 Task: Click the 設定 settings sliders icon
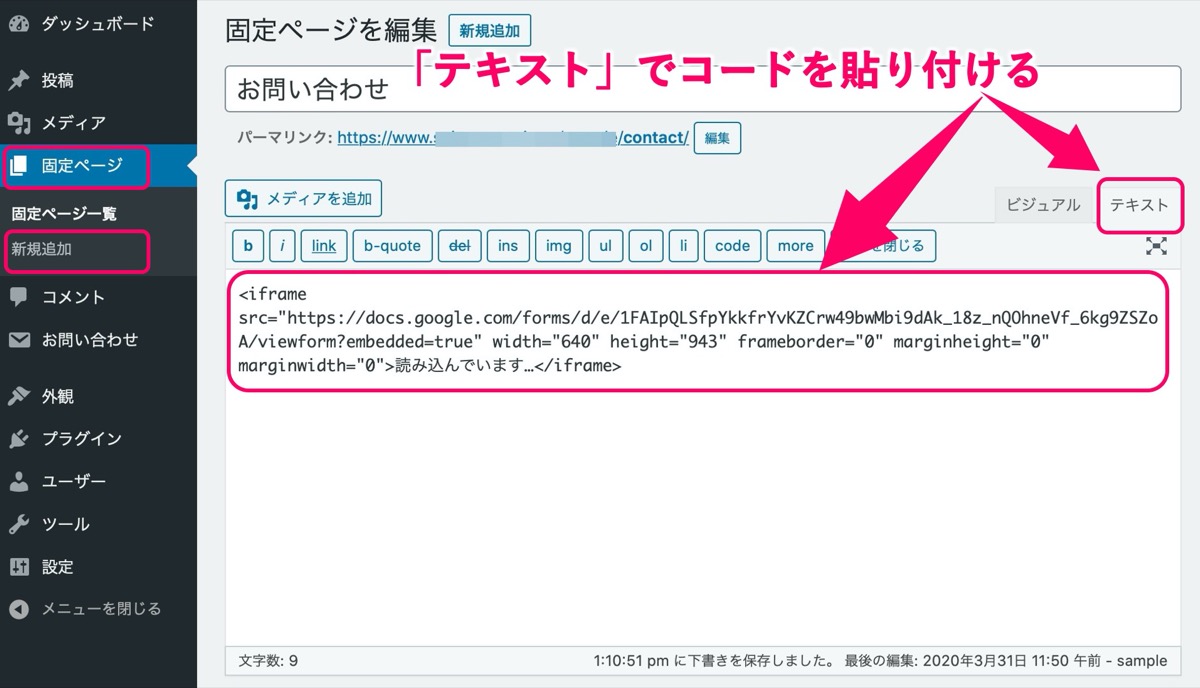click(x=19, y=567)
